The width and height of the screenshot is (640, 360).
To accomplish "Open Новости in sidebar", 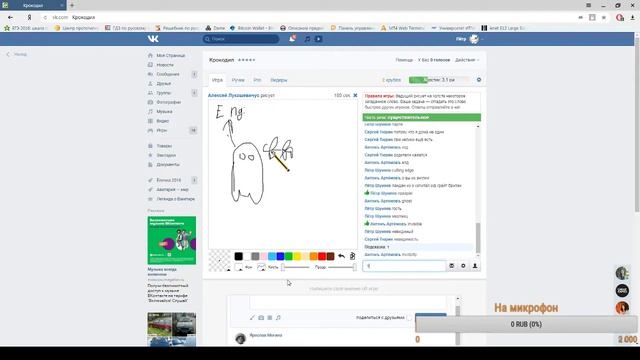I will click(165, 65).
